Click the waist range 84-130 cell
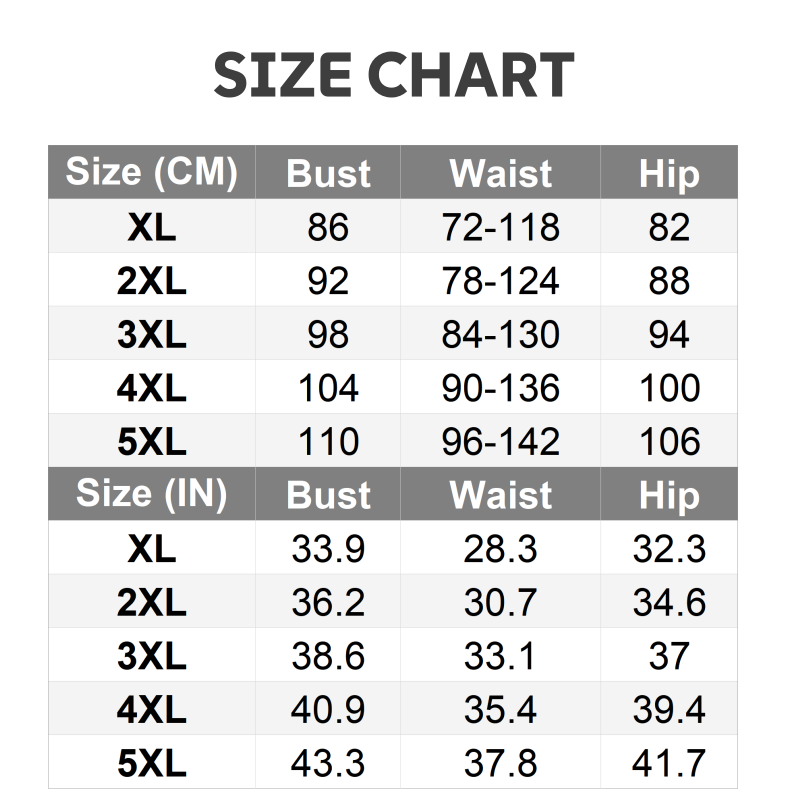The image size is (800, 800). (500, 334)
